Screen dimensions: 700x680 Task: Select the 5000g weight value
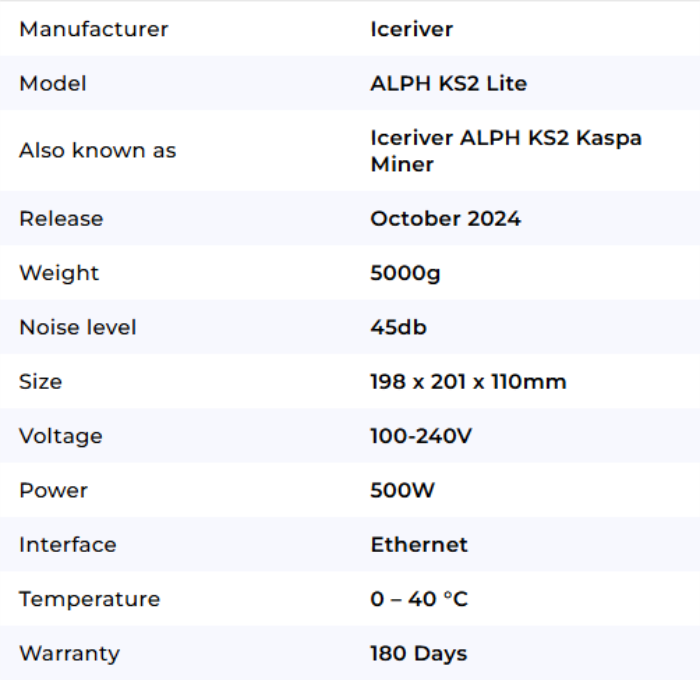pos(405,273)
